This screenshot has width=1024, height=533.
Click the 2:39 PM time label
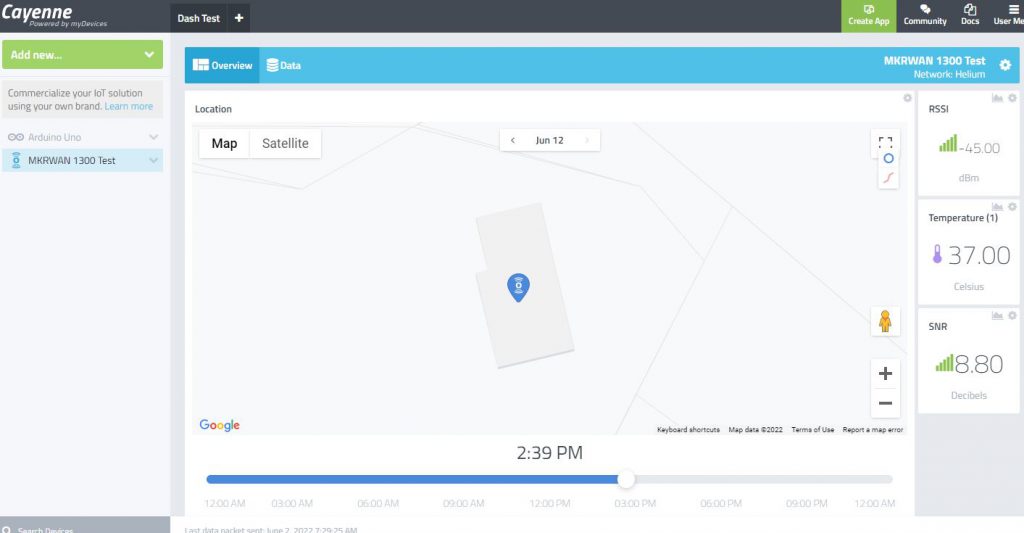(x=549, y=453)
